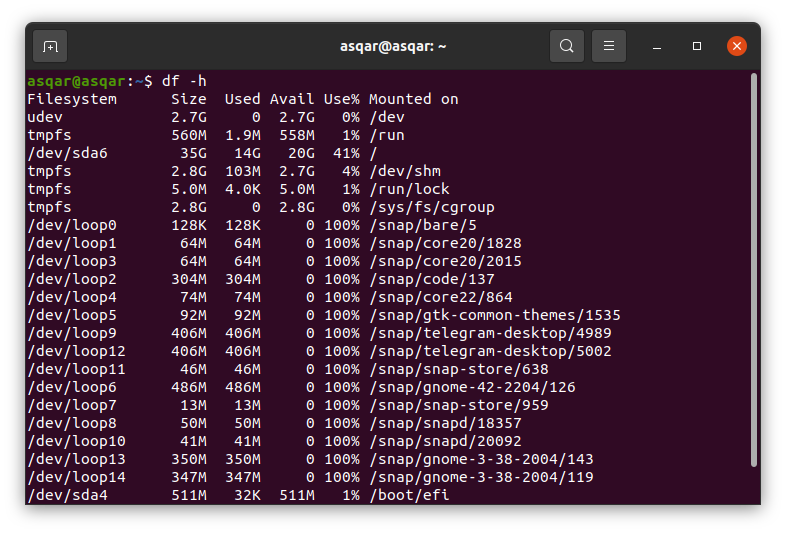Close the terminal window

737,46
